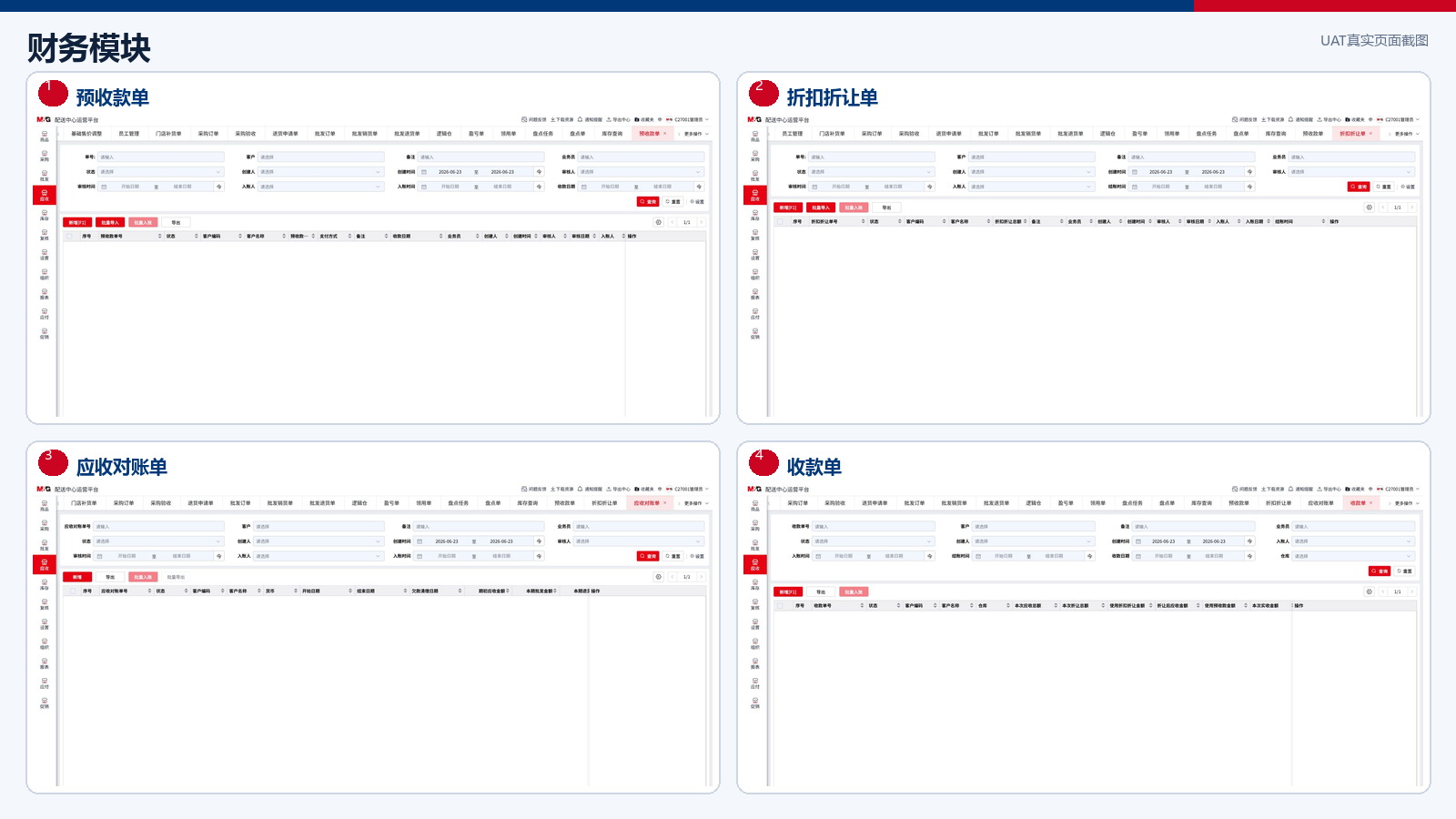Click red 查询 button in 折扣折让单 screenshot

1359,187
